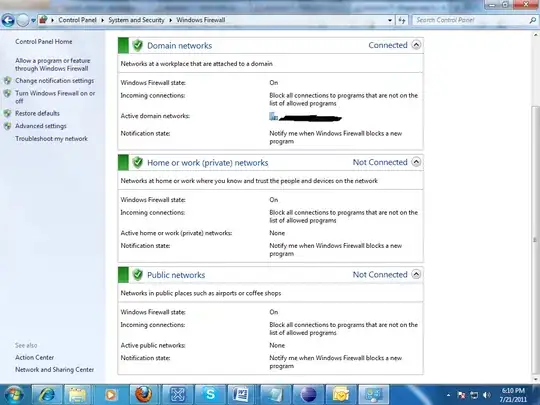
Task: Click the Domain networks heading
Action: pos(179,46)
